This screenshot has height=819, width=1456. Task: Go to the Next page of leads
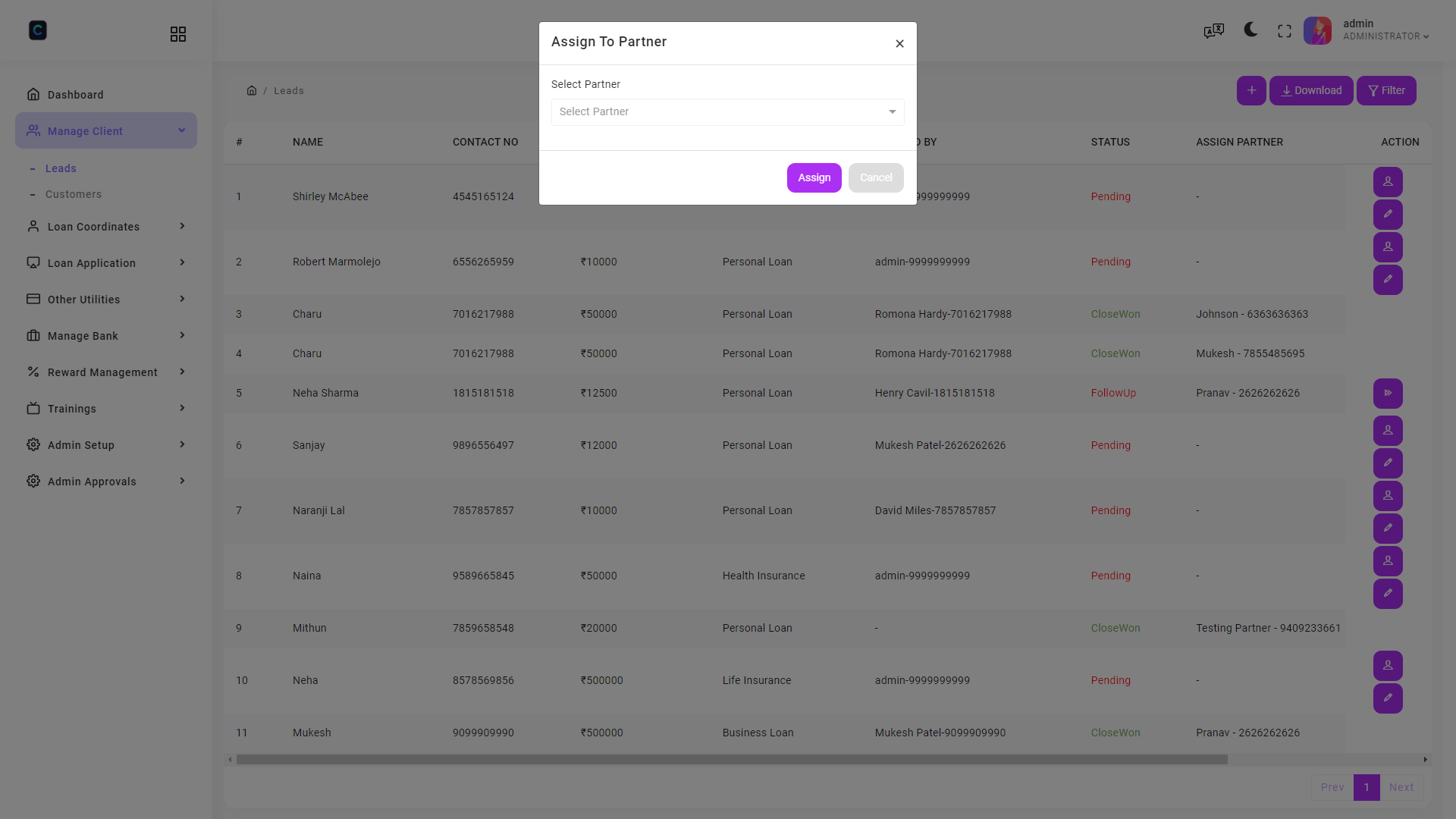1401,787
